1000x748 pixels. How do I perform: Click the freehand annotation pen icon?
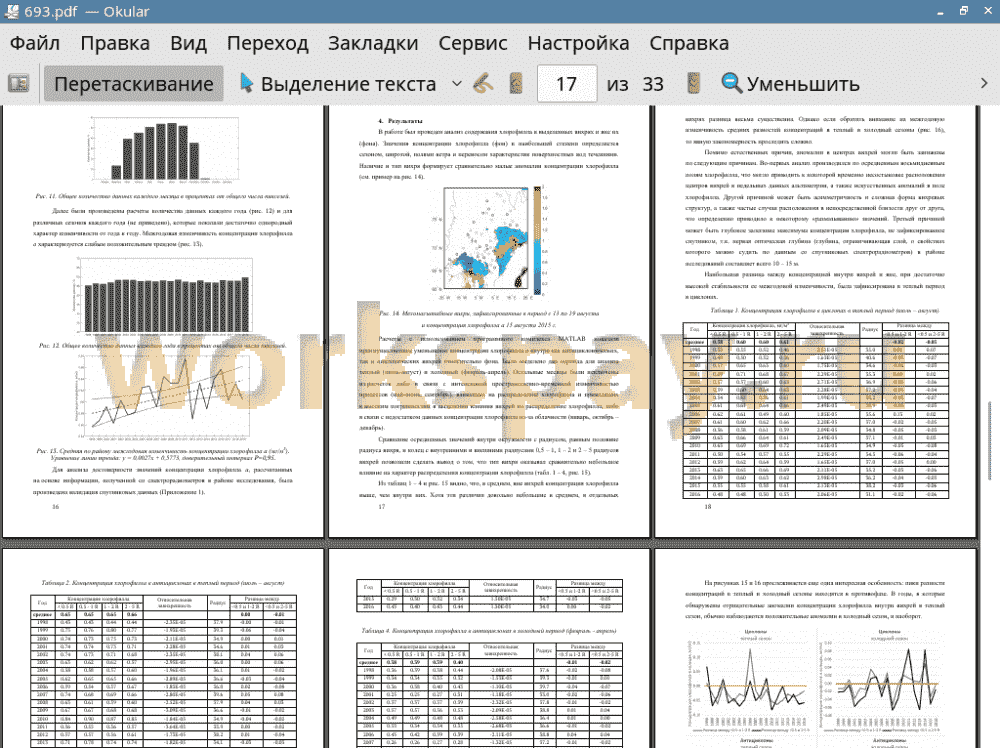point(483,84)
